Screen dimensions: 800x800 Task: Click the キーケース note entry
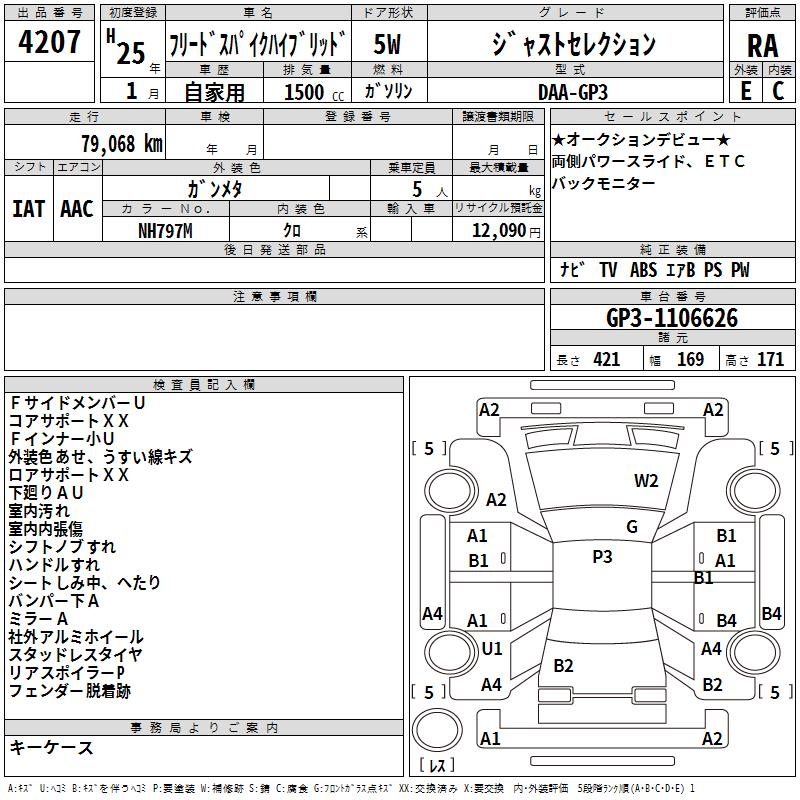pos(52,748)
